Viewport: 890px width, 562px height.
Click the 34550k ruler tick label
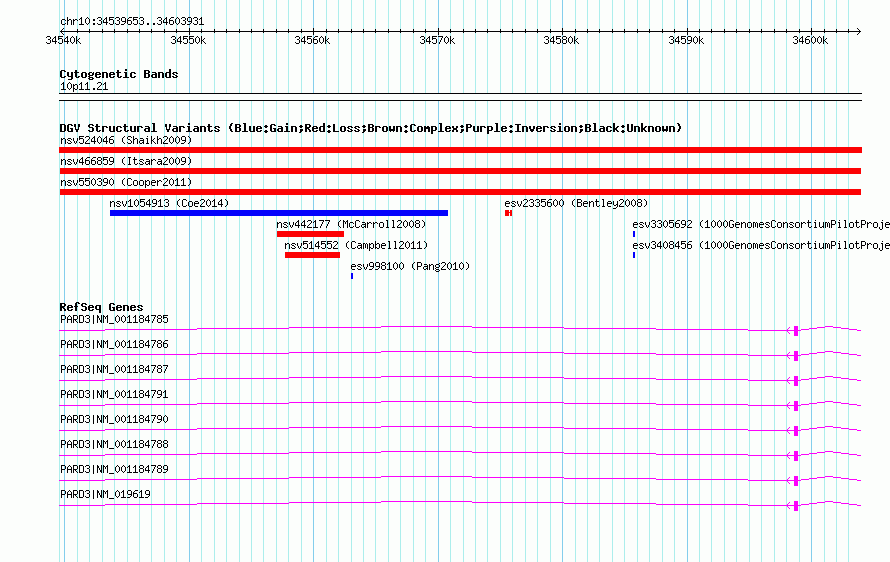(x=188, y=40)
